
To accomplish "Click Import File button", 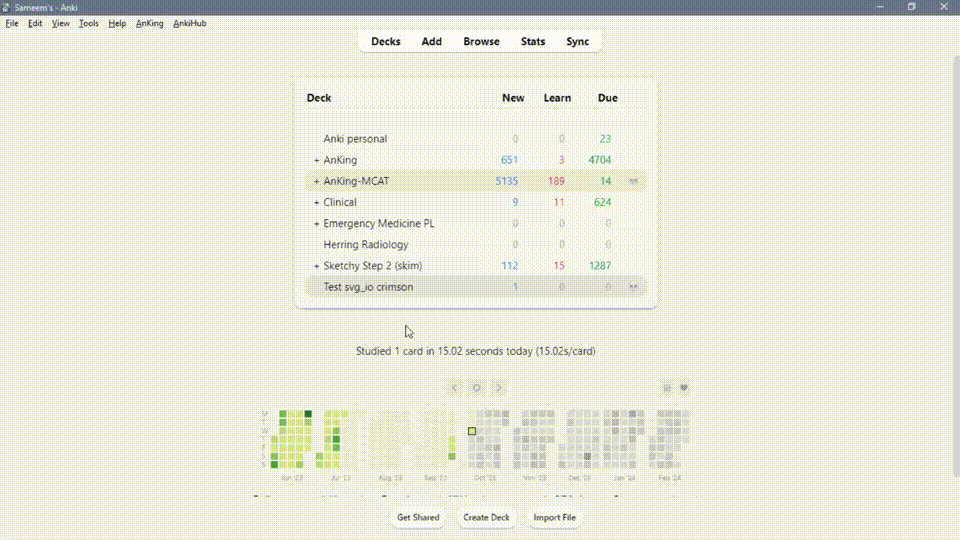I will [555, 517].
